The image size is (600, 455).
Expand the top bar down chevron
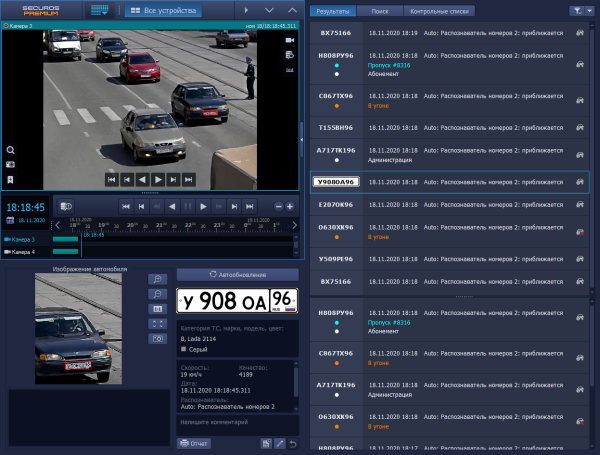[x=269, y=10]
